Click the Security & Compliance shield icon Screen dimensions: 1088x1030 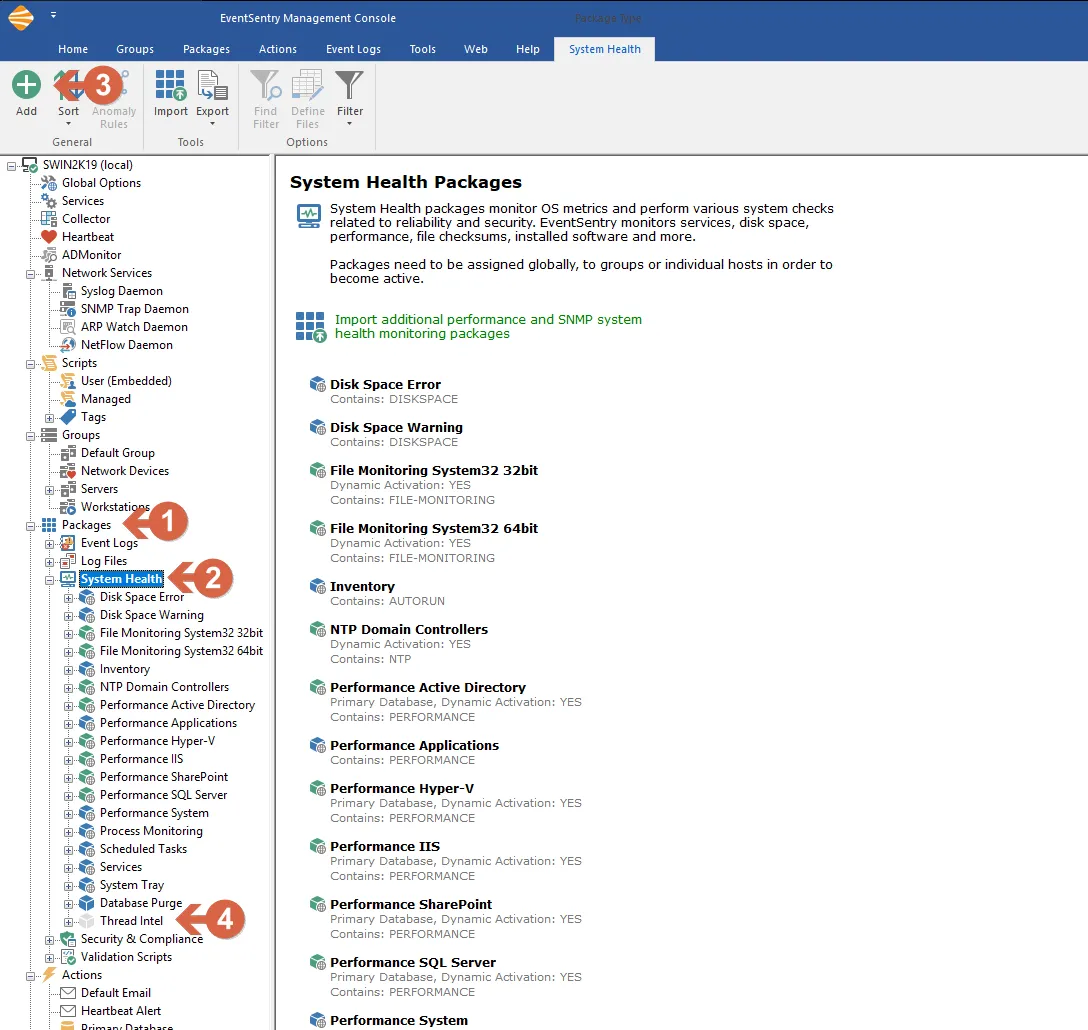coord(68,939)
